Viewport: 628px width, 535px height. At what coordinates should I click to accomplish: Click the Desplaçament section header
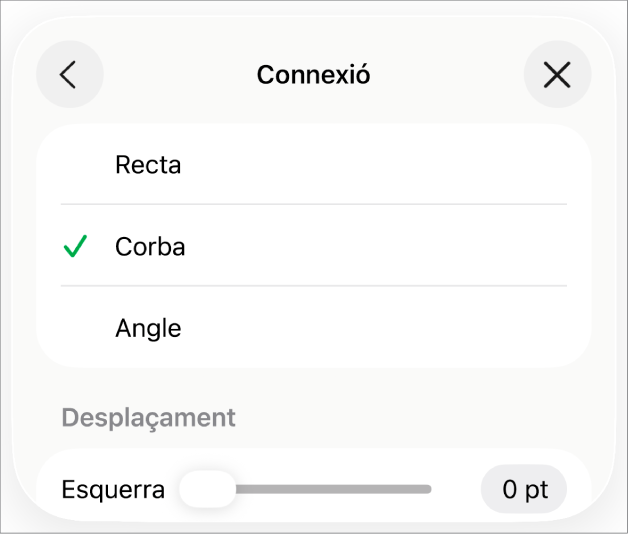pyautogui.click(x=148, y=418)
